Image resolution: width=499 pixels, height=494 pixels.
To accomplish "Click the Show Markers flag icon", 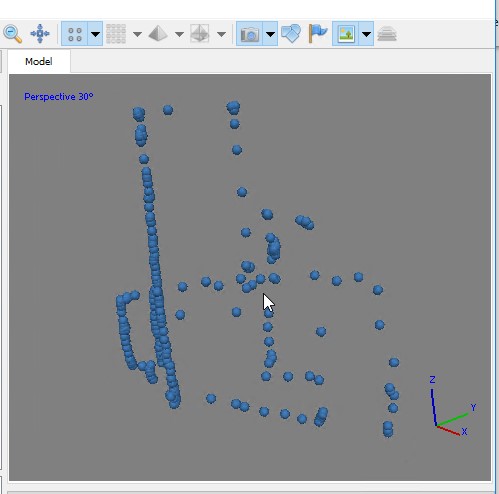I will (x=318, y=34).
